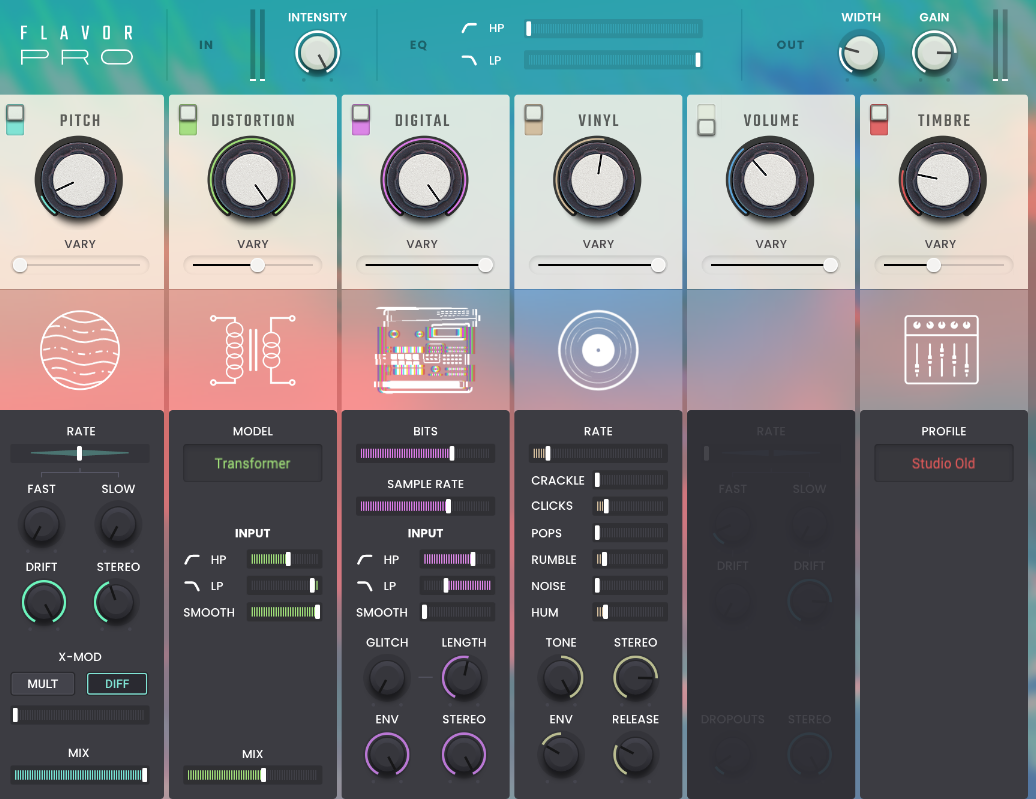
Task: Click the large Timbre amount knob
Action: (x=943, y=179)
